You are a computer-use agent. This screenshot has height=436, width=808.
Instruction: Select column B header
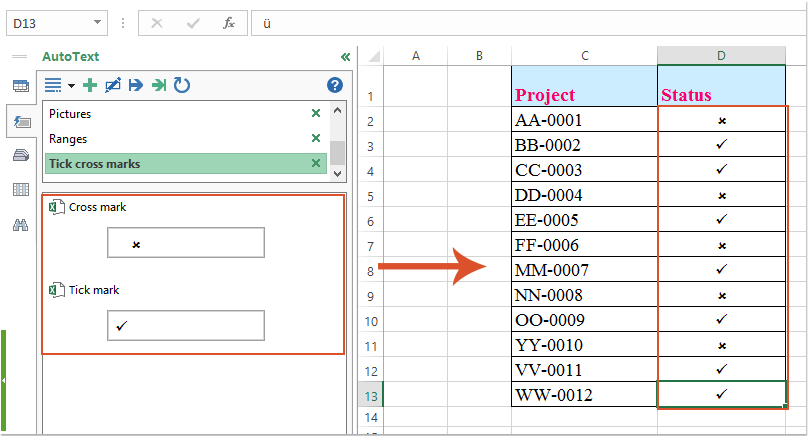480,56
